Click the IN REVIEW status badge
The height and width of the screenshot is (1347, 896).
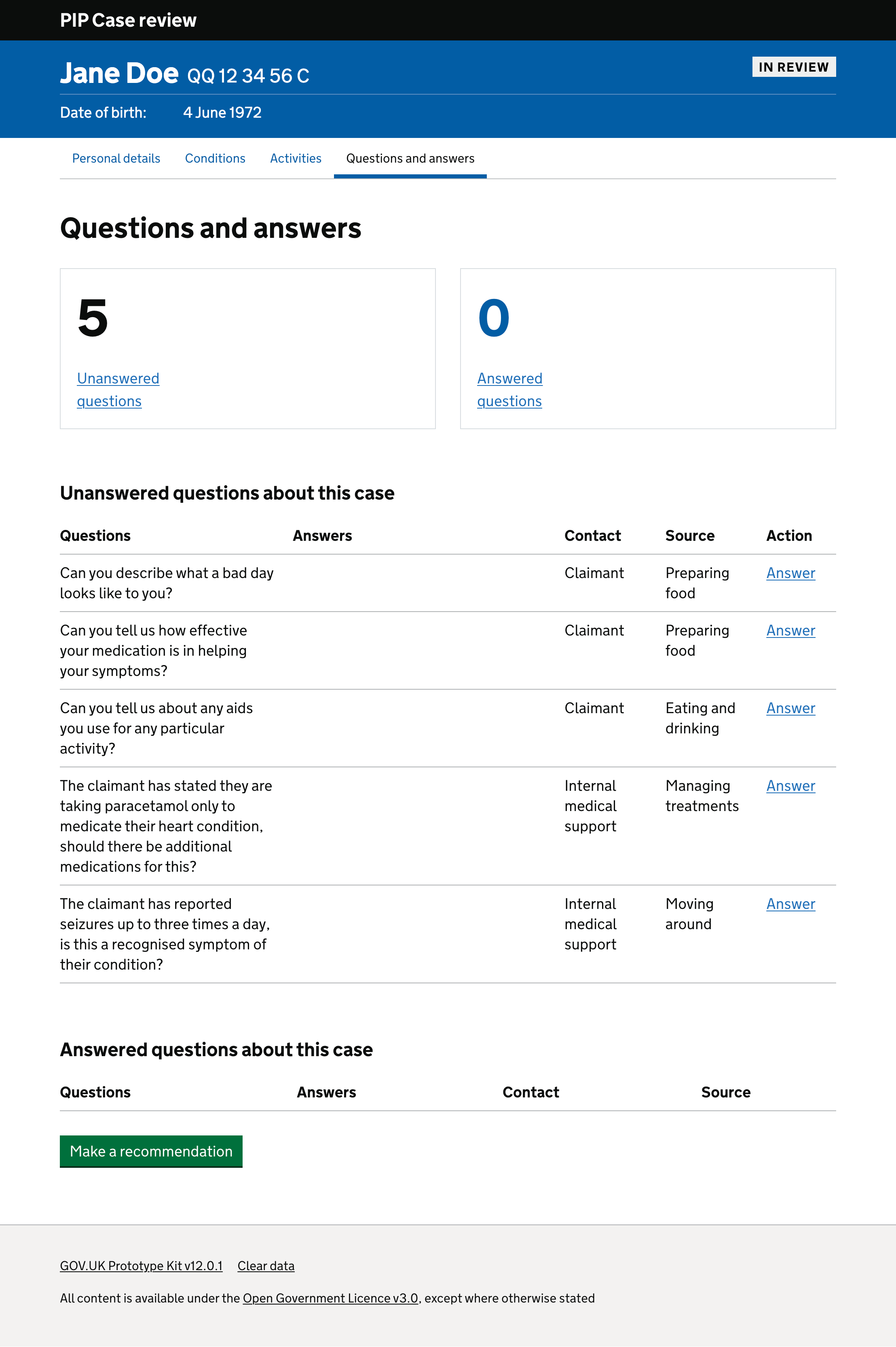coord(794,67)
